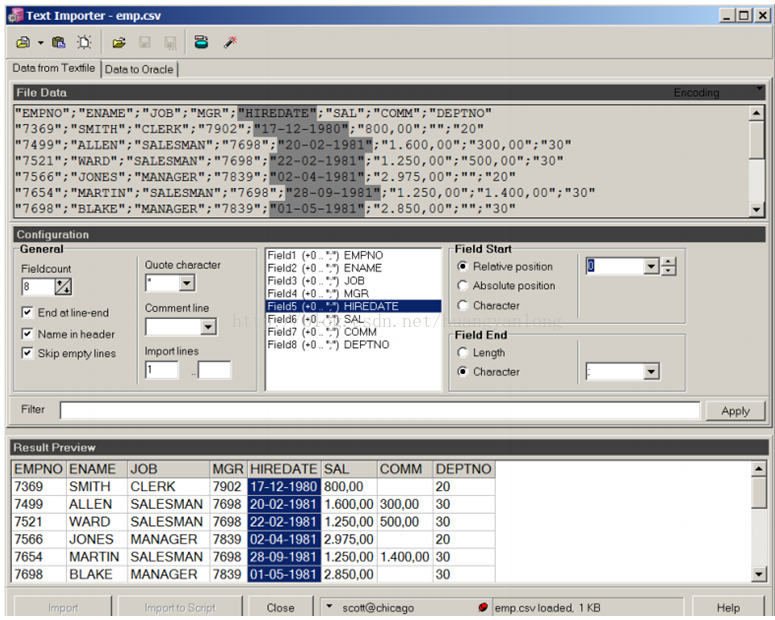Click the Paste data from clipboard icon

[59, 43]
